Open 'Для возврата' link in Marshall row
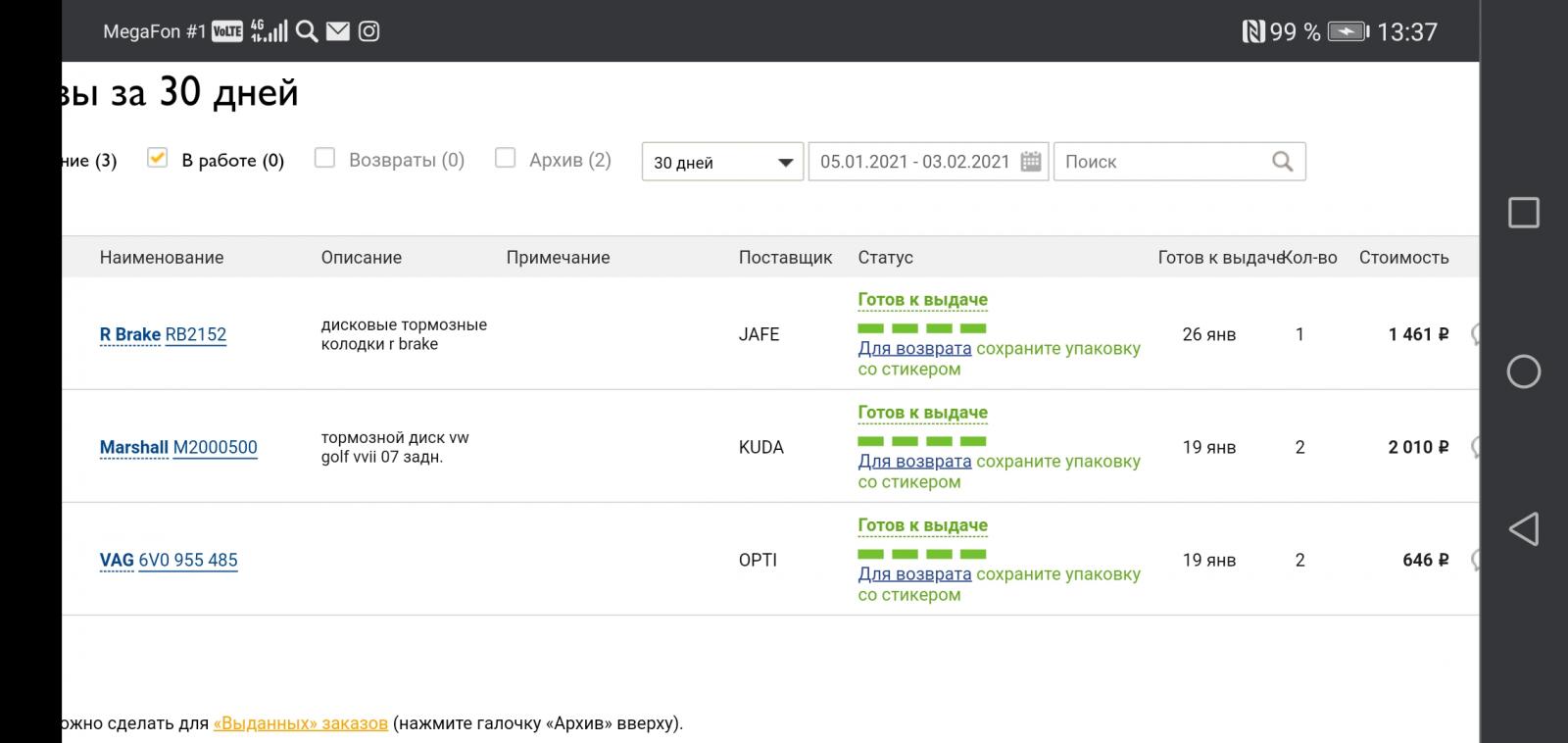Viewport: 1568px width, 743px height. 914,462
